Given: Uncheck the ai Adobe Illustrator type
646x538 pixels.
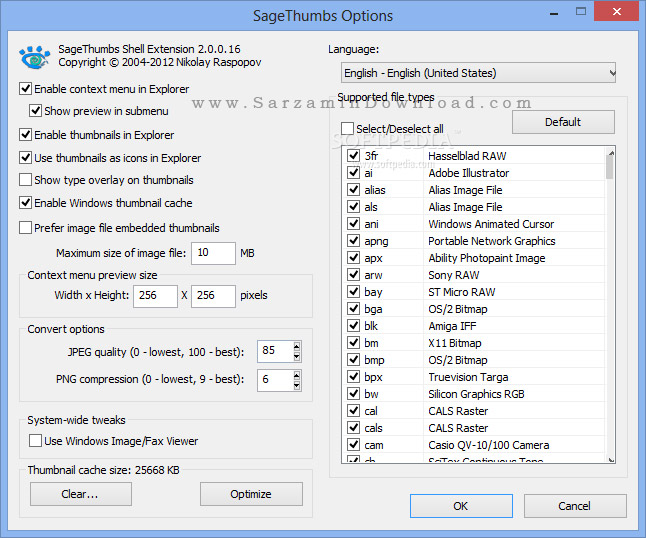Looking at the screenshot, I should (x=353, y=172).
